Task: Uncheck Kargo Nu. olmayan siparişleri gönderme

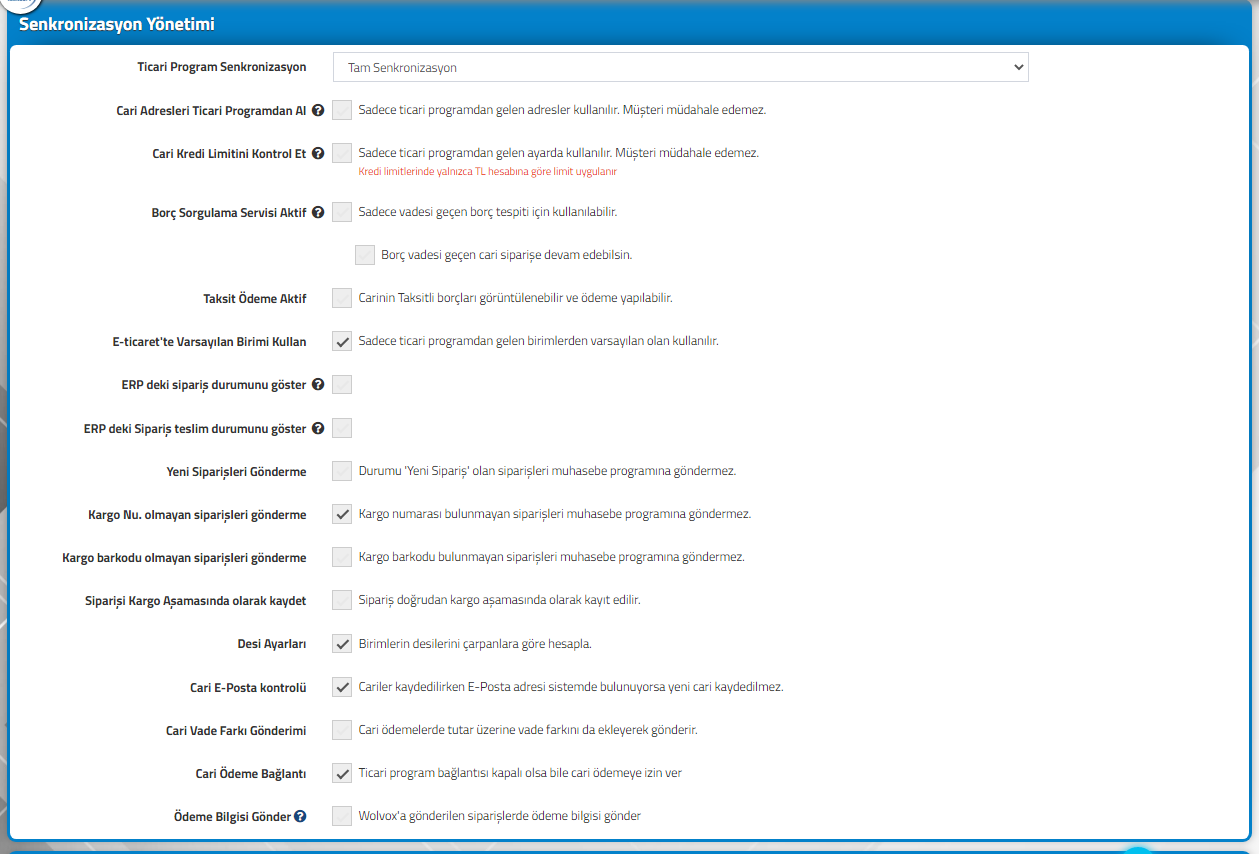Action: click(342, 514)
